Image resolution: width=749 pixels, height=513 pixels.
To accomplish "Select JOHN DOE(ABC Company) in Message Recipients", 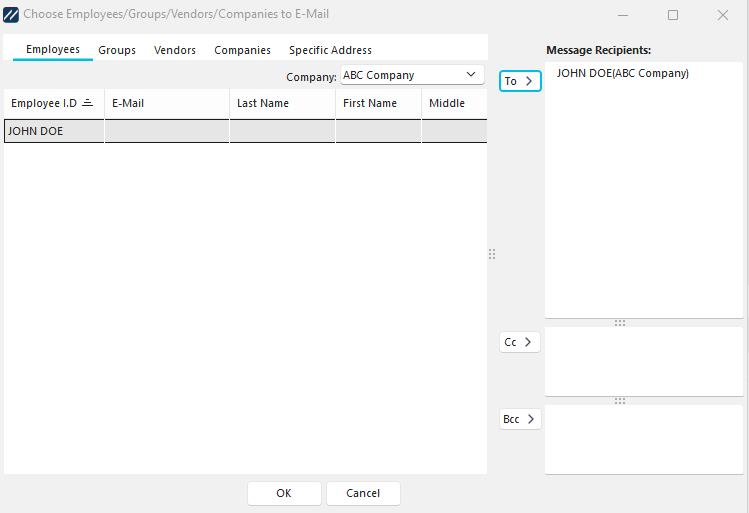I will (x=622, y=74).
